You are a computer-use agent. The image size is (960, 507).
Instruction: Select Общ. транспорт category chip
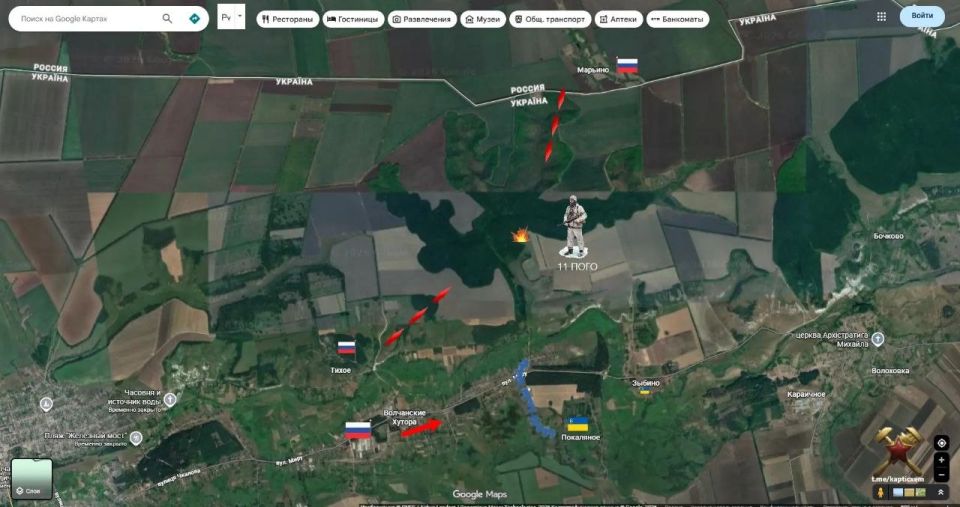tap(549, 19)
